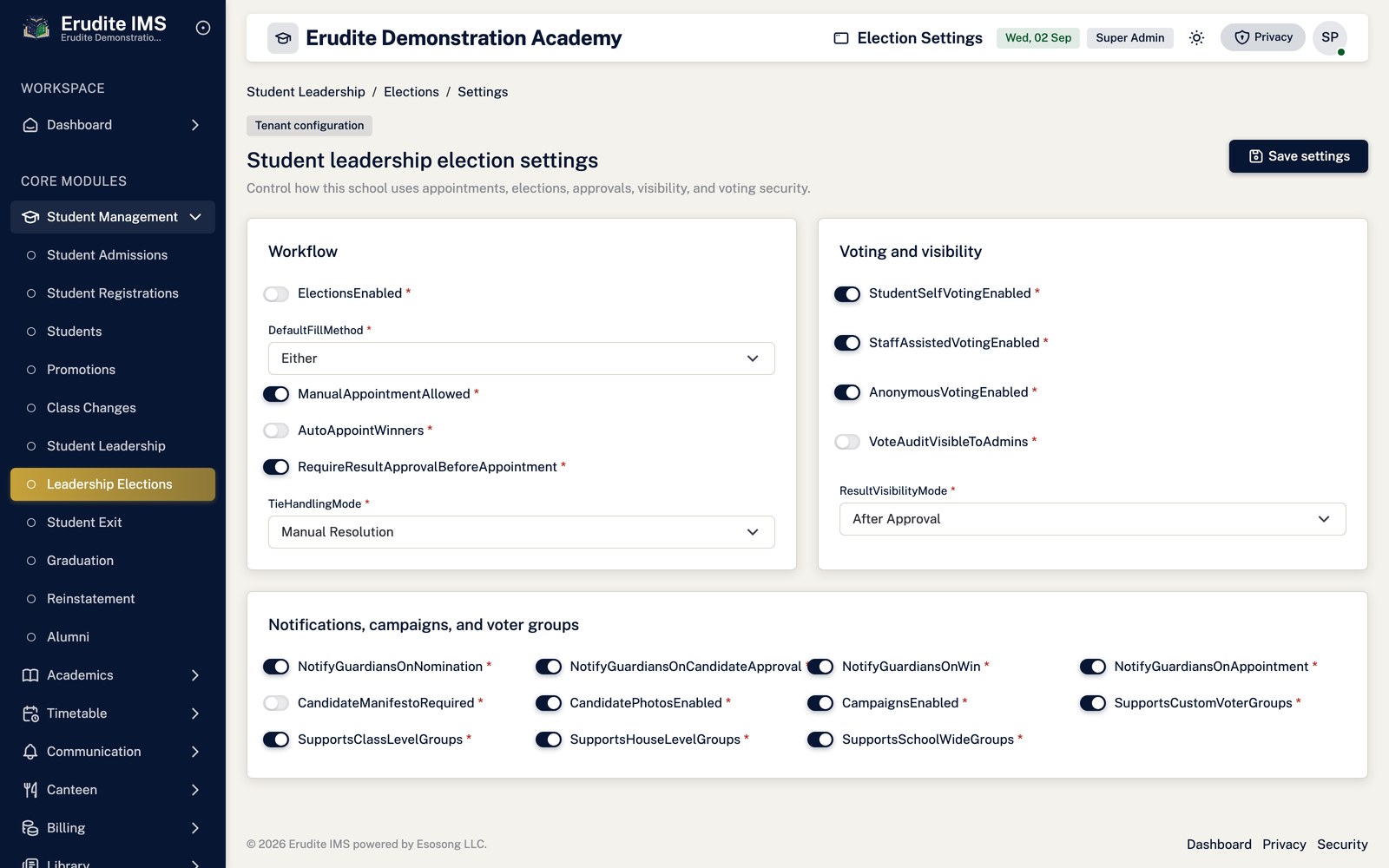Click the Tenant configuration badge

310,126
